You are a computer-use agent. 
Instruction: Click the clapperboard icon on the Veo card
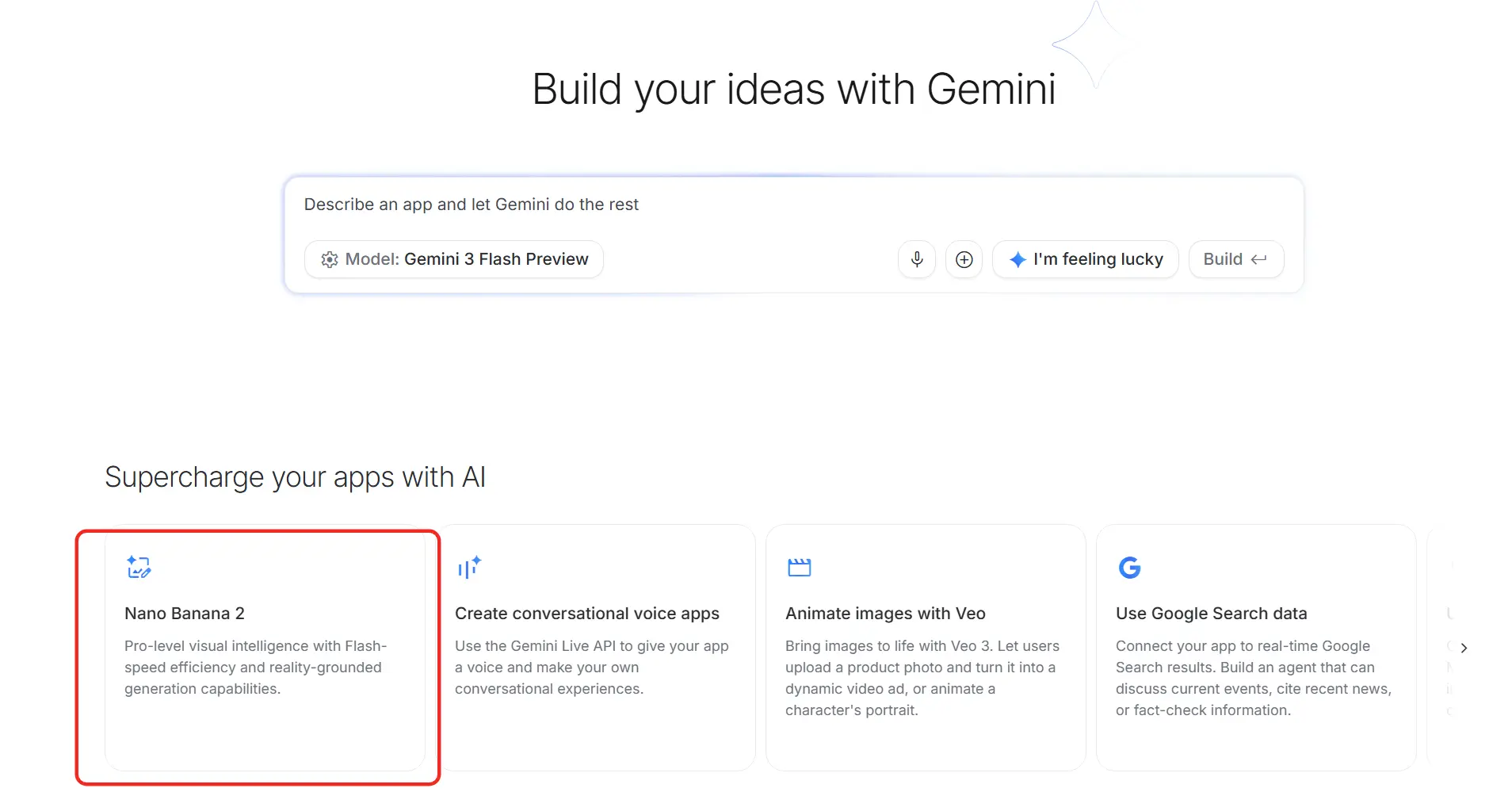(x=799, y=567)
